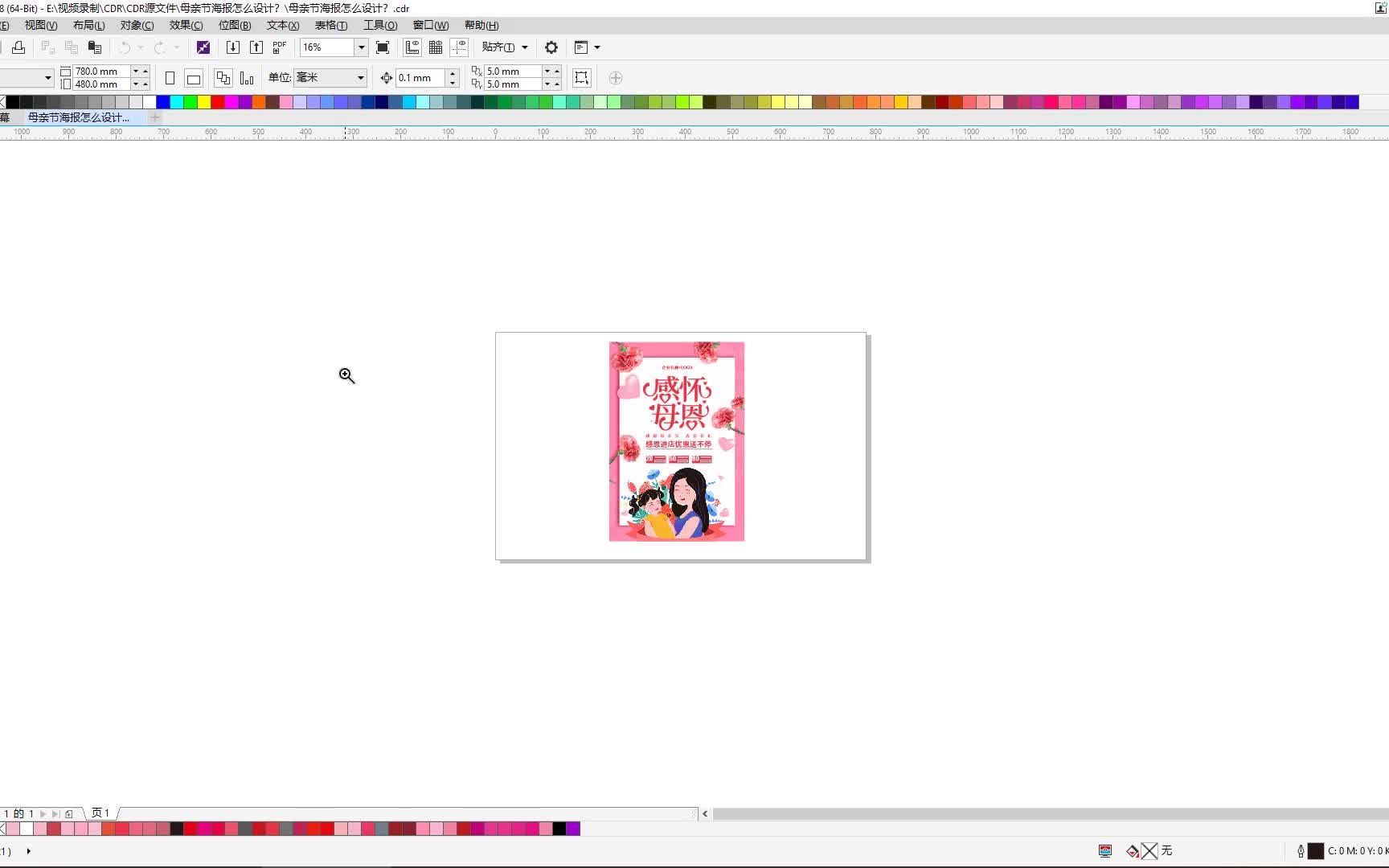Open the 工具 Tools menu

pyautogui.click(x=380, y=26)
